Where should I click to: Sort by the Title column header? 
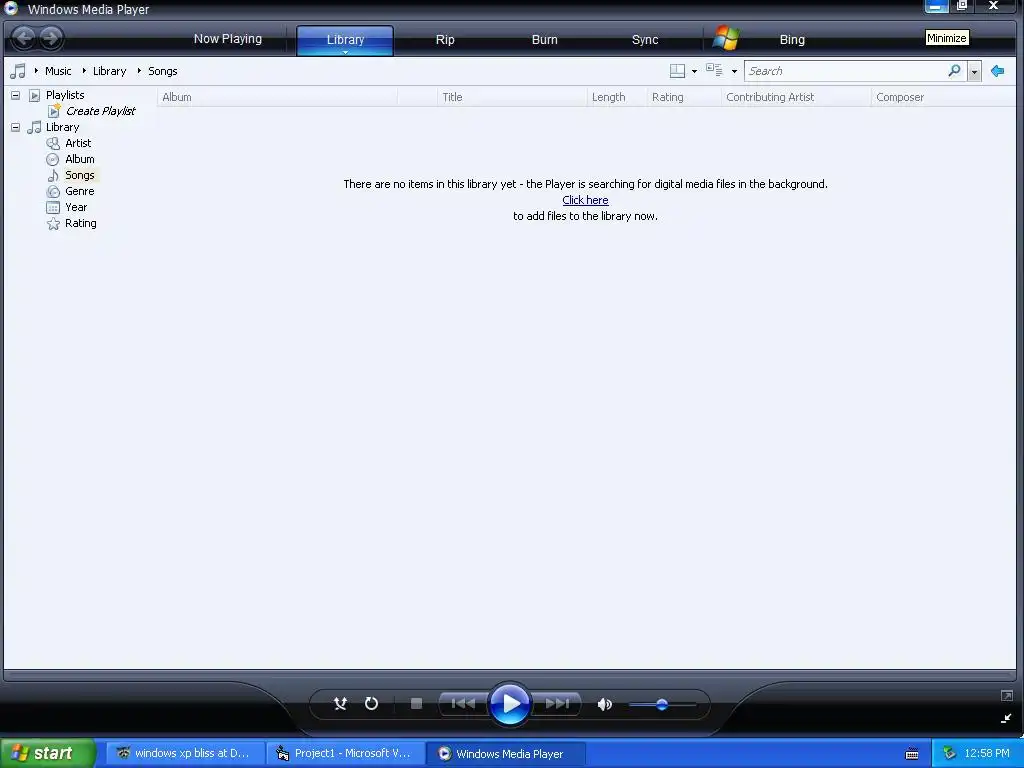(512, 97)
